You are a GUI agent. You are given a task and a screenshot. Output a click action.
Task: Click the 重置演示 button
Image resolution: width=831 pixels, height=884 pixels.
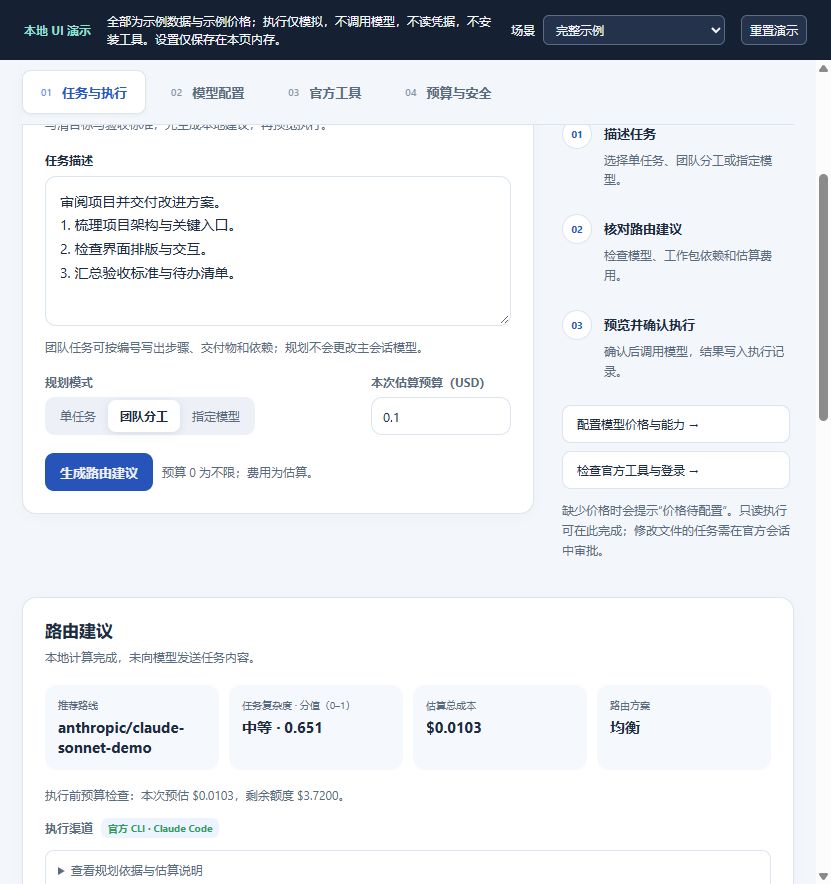click(x=773, y=30)
